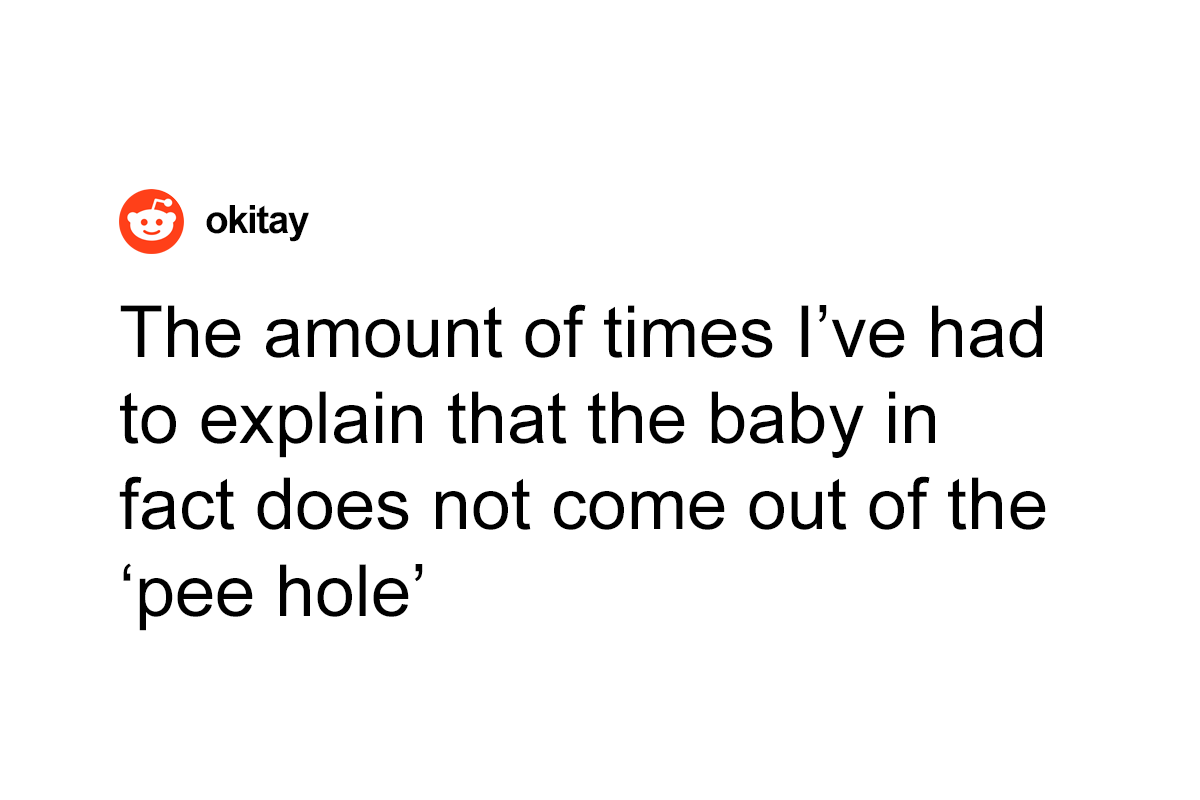Screen dimensions: 1200x800
Task: Click the orange Reddit Snoo avatar icon
Action: (152, 221)
